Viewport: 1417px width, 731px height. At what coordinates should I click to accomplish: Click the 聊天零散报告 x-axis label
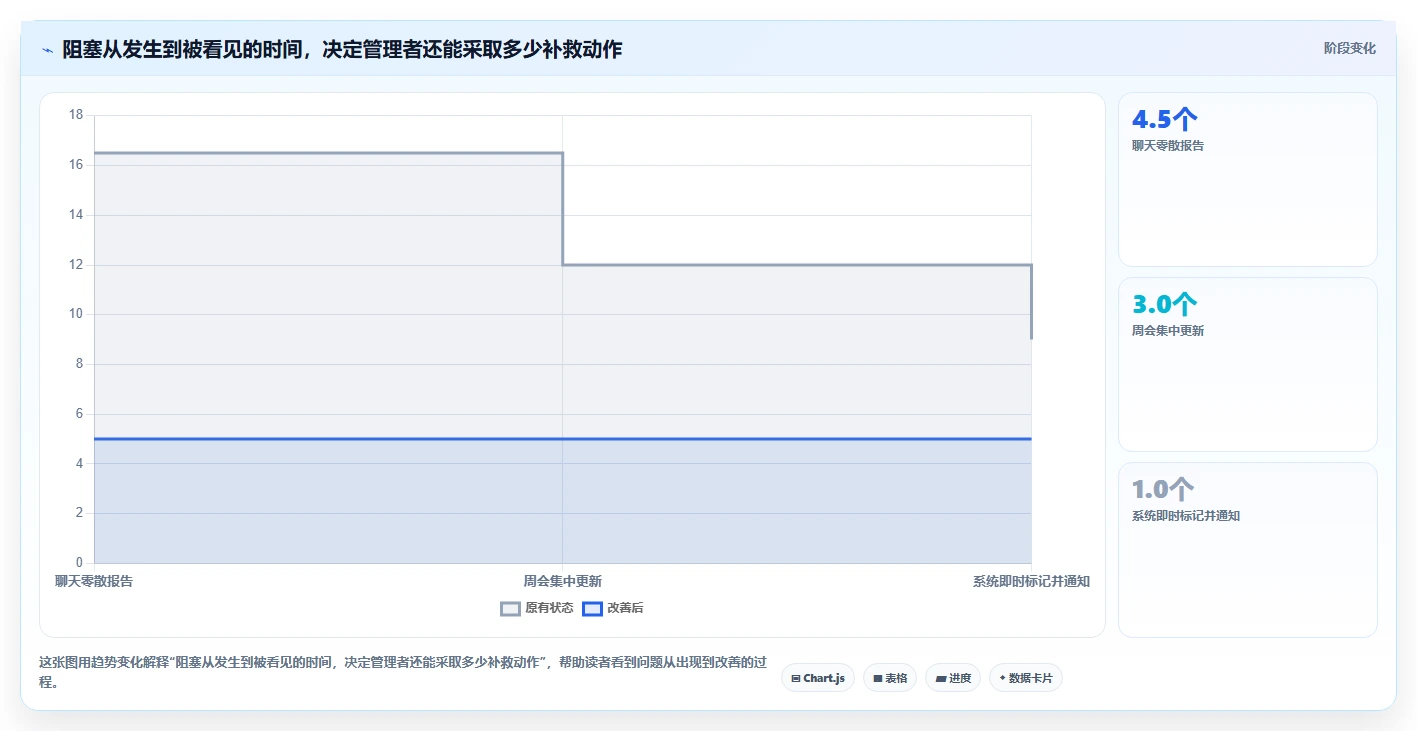(x=94, y=581)
